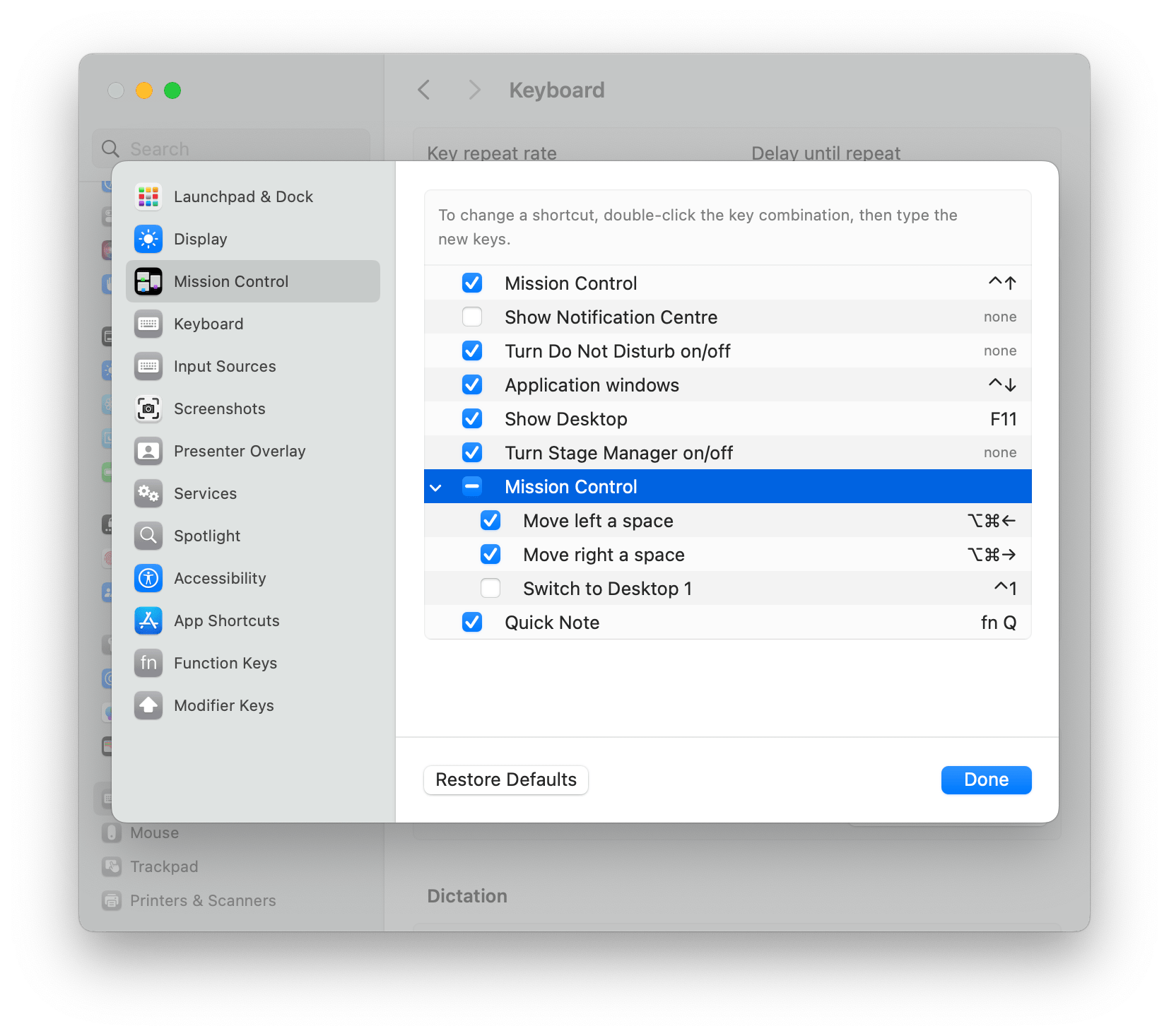Click the Screenshots camera icon

148,408
